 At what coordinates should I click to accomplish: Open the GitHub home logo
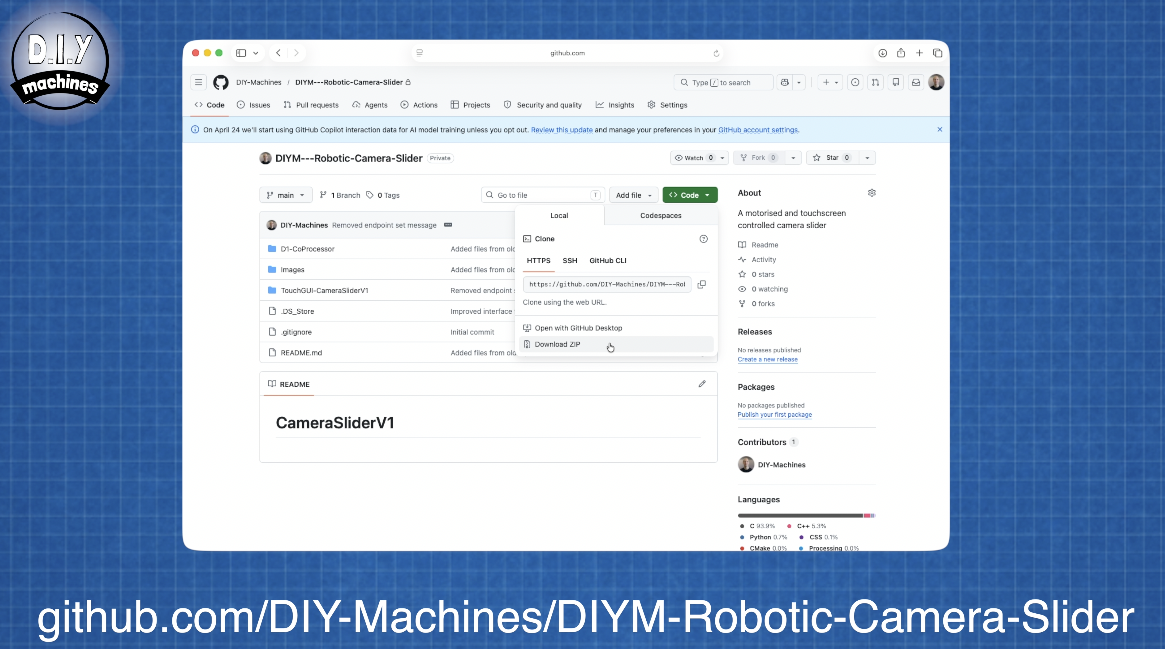point(221,82)
